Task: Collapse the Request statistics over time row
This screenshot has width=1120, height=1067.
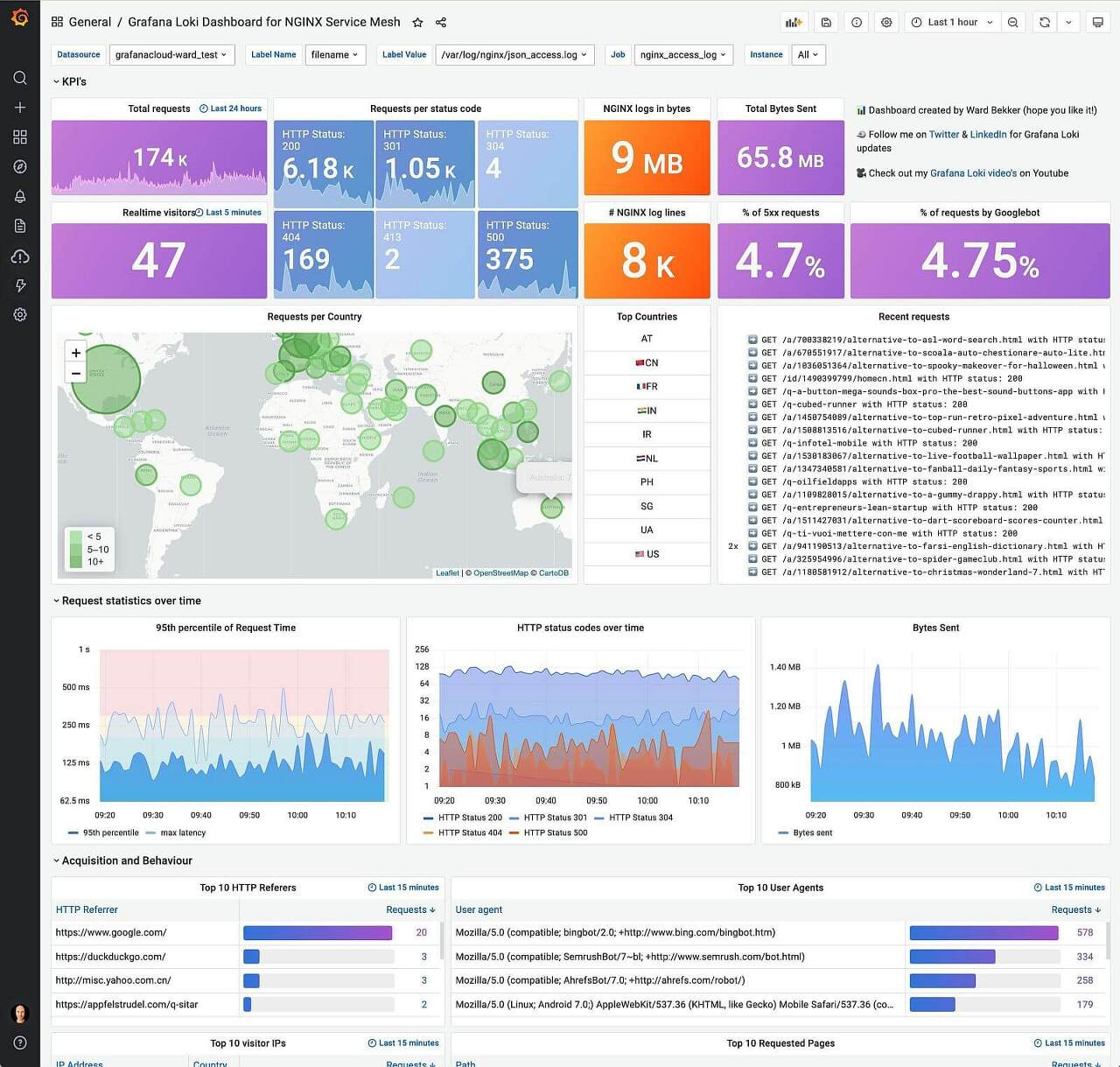Action: click(x=129, y=600)
